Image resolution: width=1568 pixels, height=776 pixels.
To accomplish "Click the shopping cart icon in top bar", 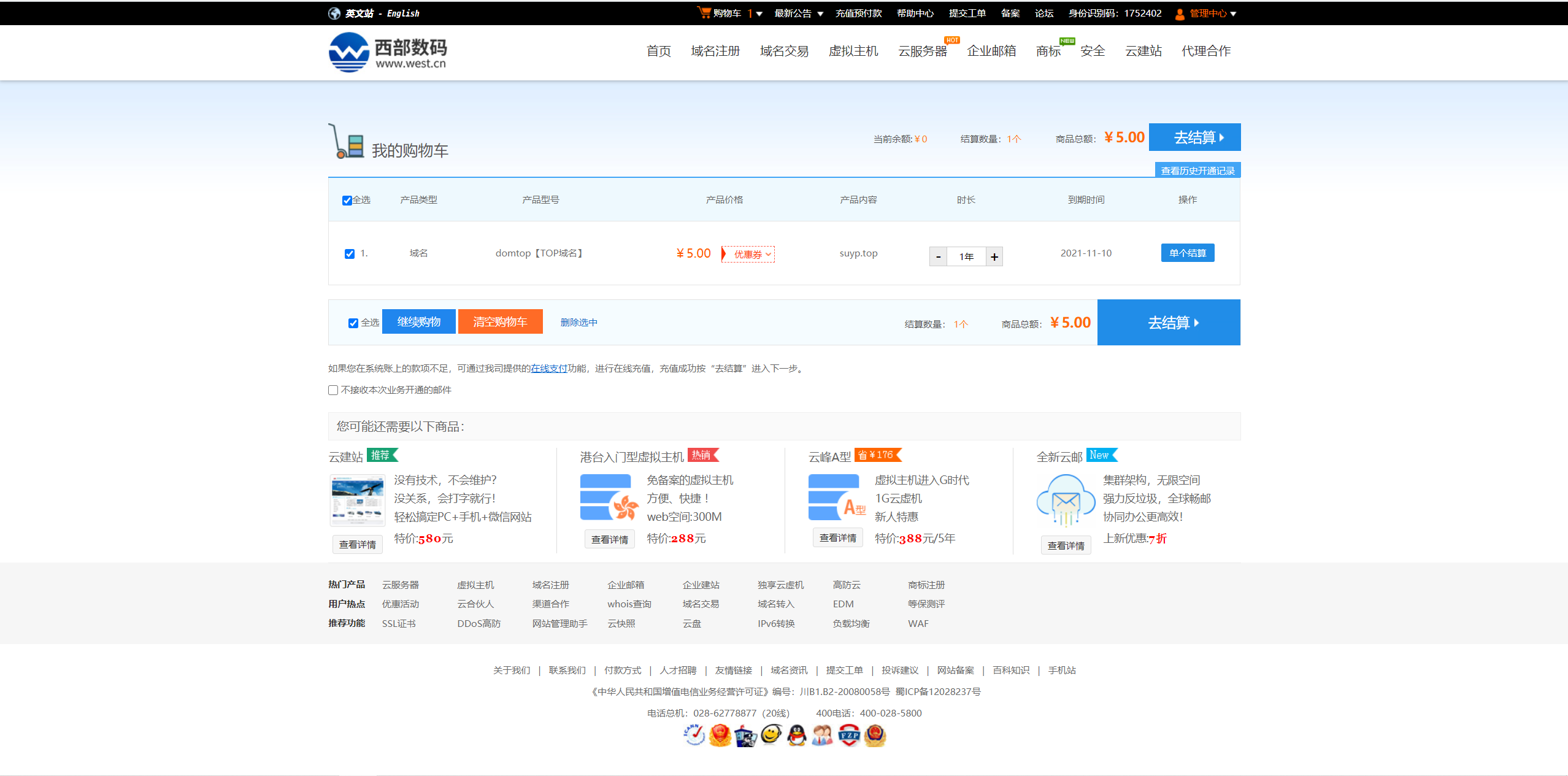I will [704, 12].
